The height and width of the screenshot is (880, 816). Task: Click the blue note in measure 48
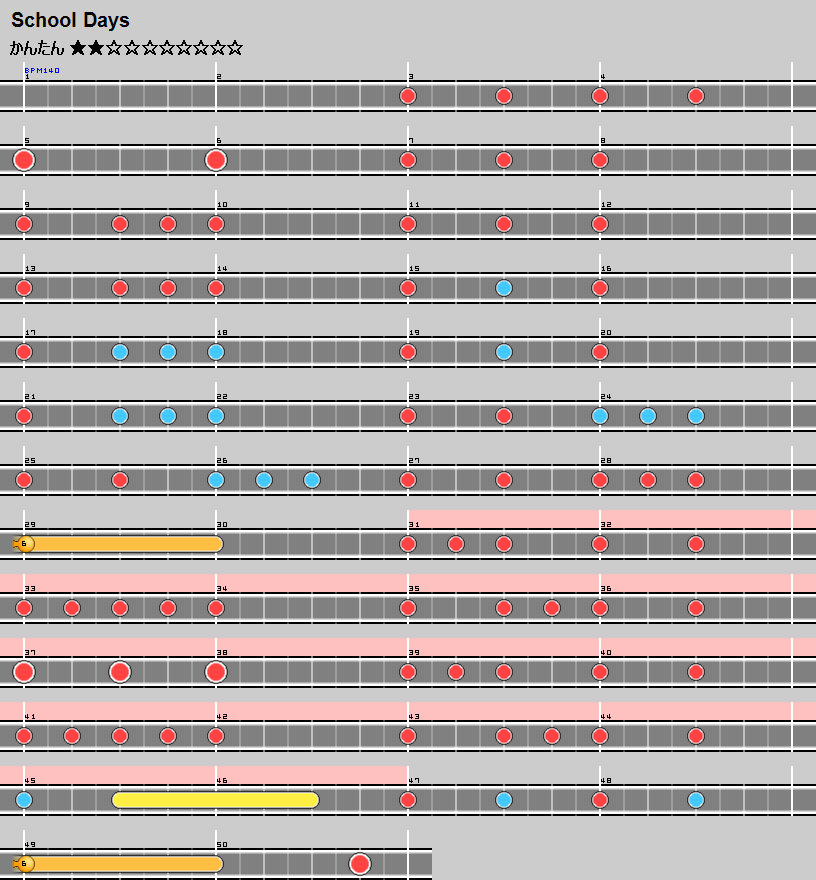(696, 800)
